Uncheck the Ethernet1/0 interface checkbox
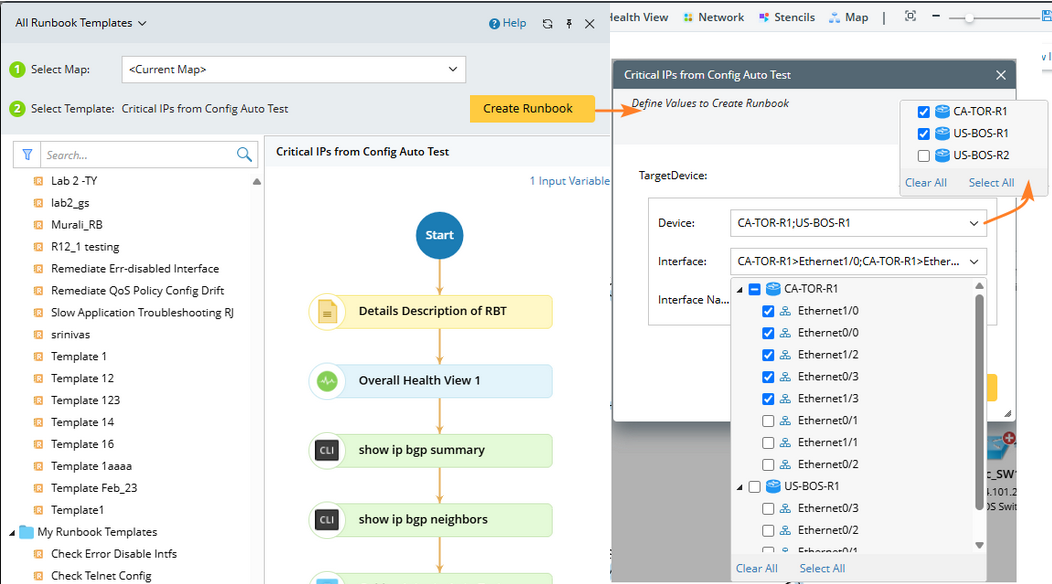1052x584 pixels. (x=768, y=311)
